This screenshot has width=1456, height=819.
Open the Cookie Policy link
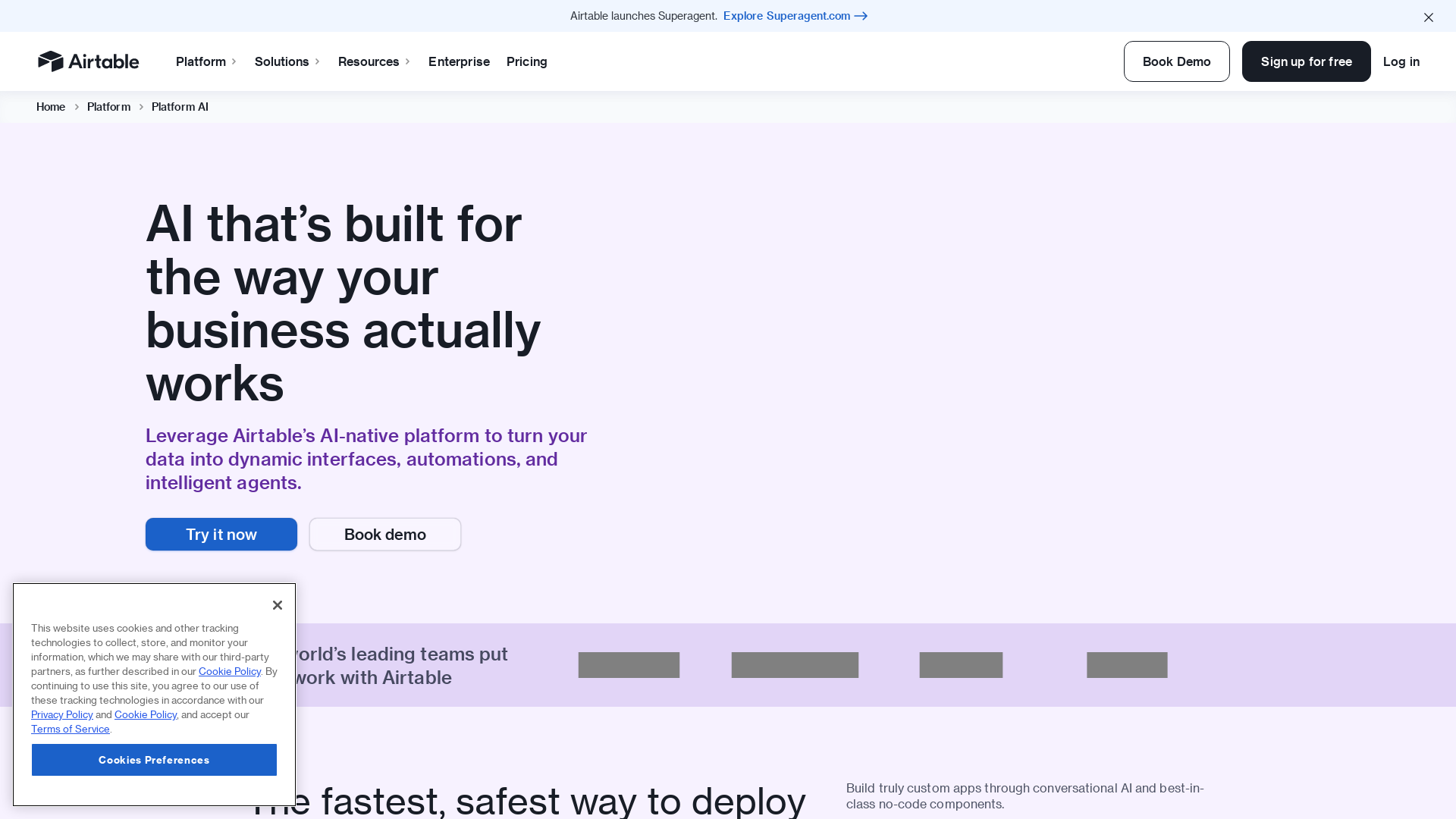click(x=229, y=671)
